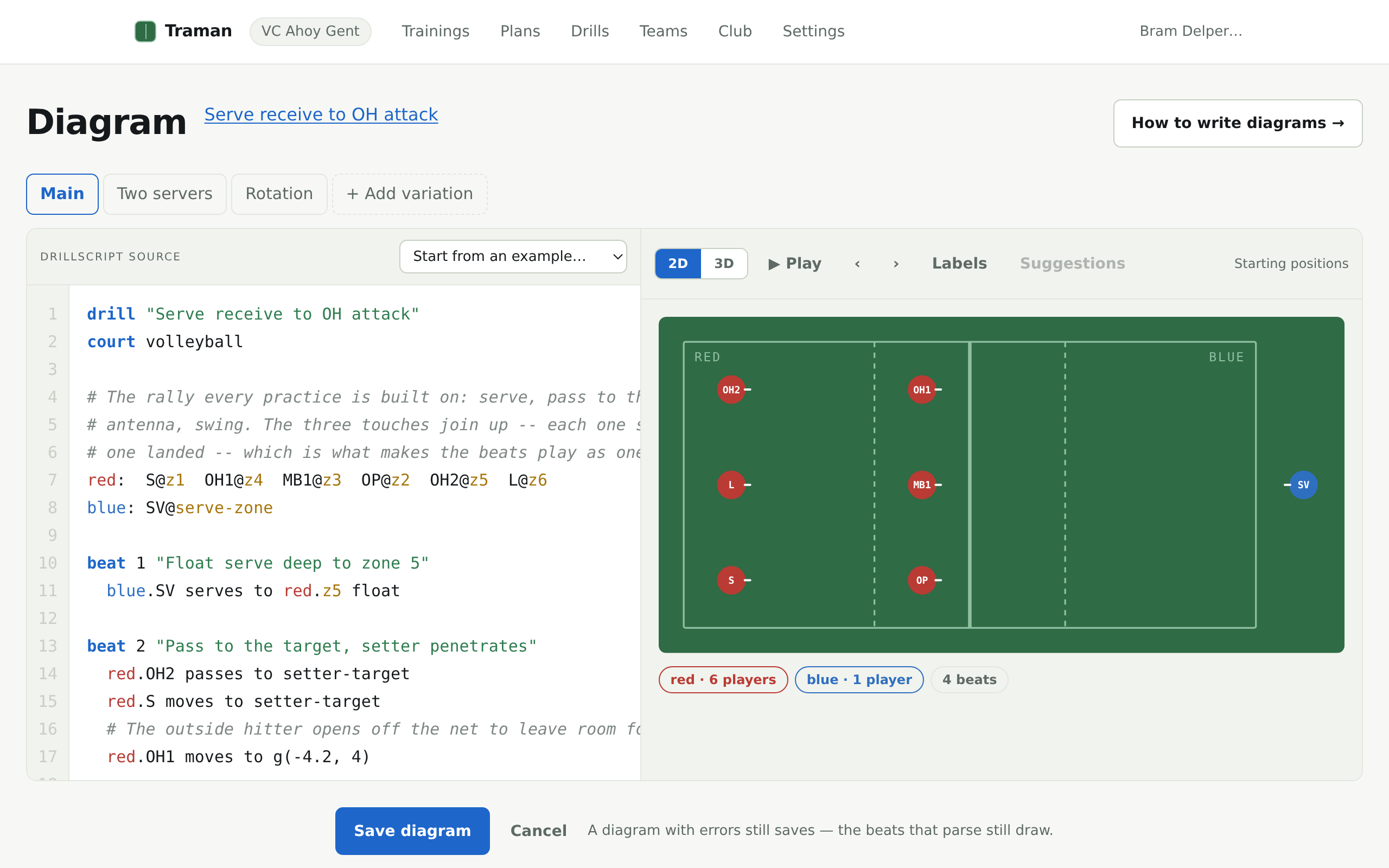
Task: Go to Club in the top navigation
Action: pyautogui.click(x=735, y=31)
